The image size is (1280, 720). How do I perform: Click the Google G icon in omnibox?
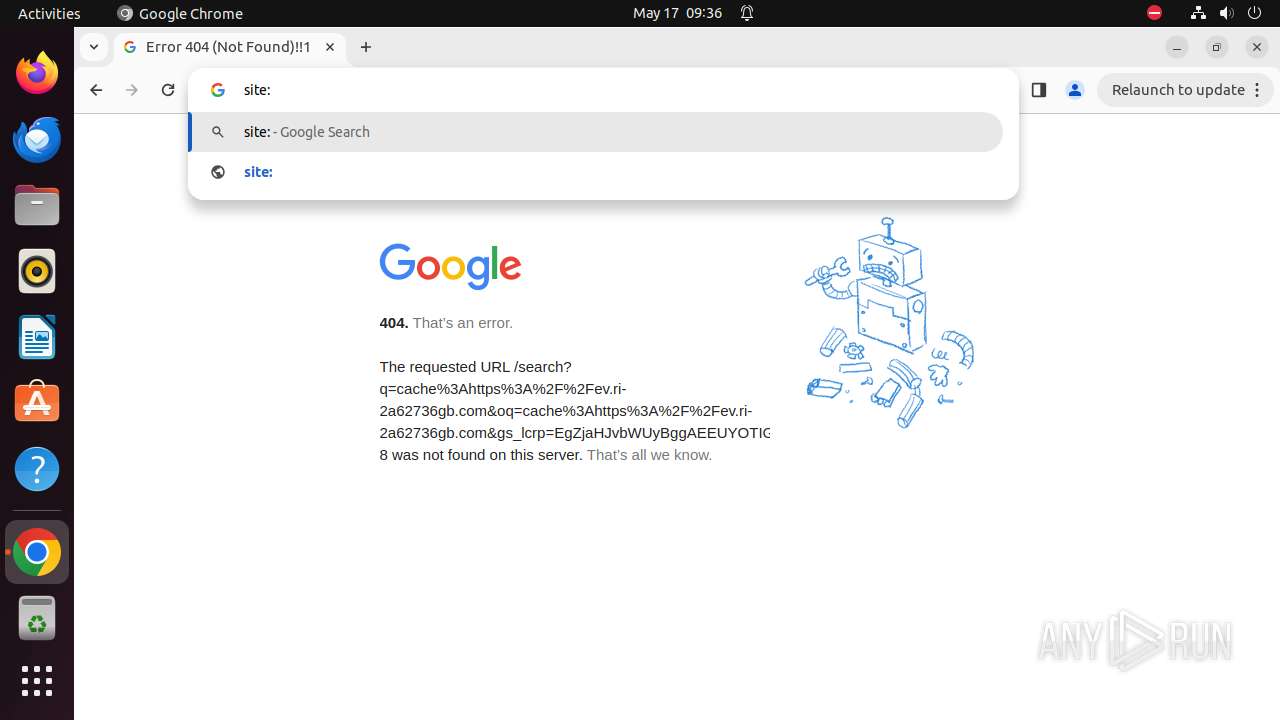point(218,90)
